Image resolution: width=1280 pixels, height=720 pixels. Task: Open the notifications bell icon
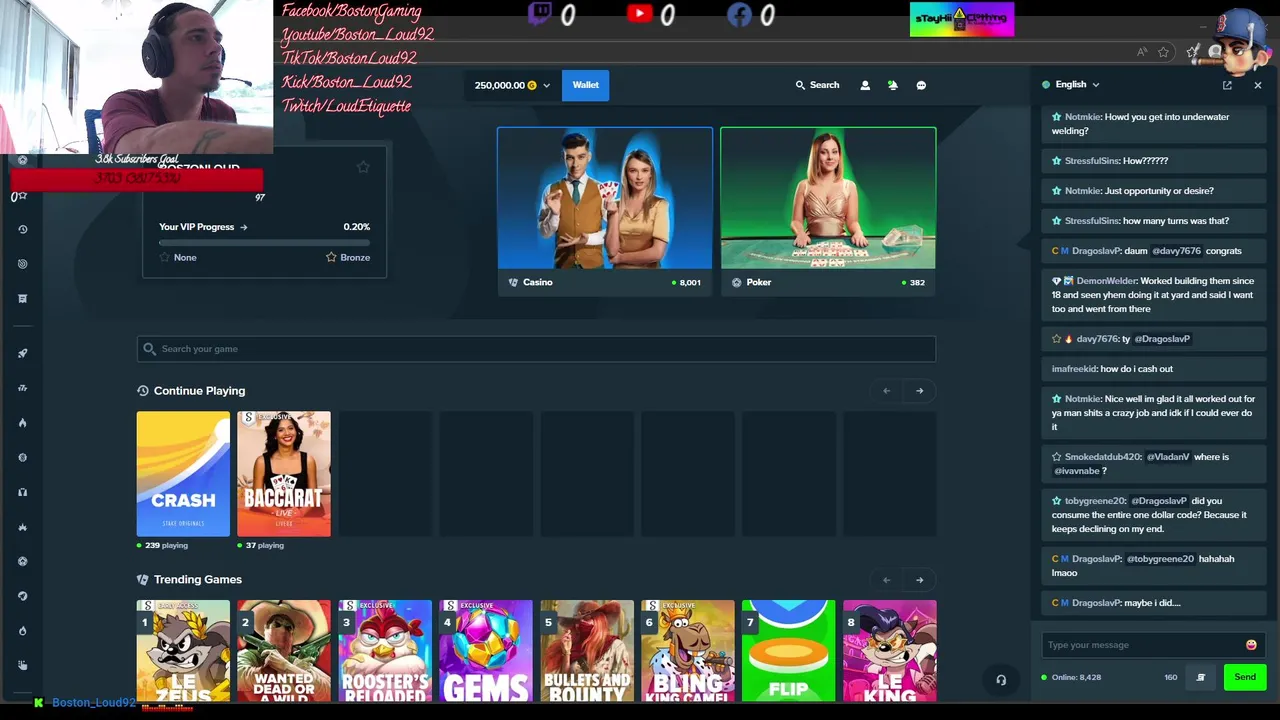tap(893, 85)
